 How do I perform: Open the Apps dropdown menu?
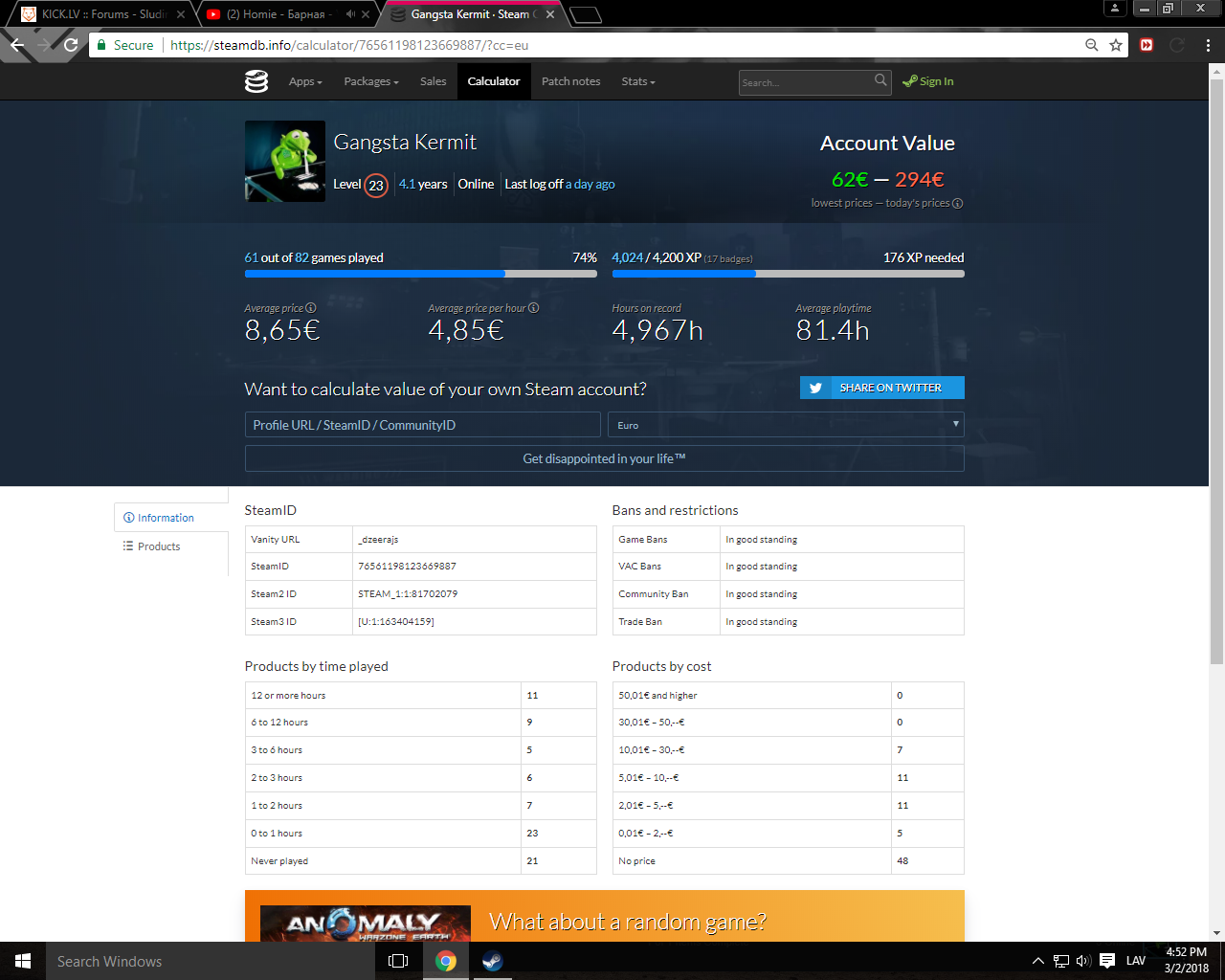305,81
